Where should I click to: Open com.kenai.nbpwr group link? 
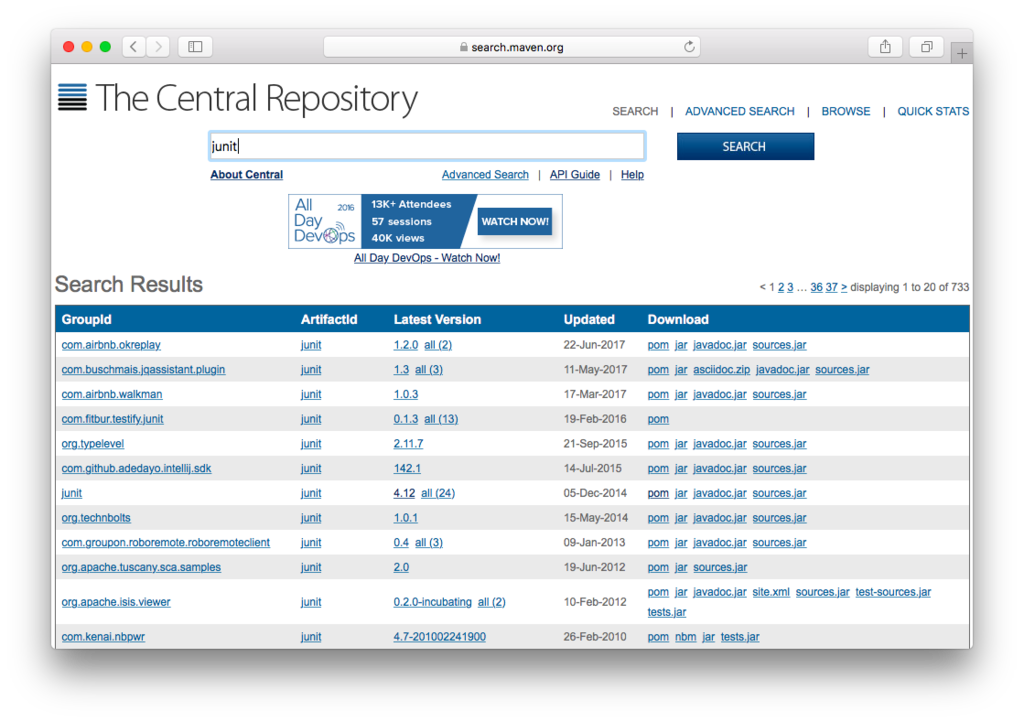point(103,636)
